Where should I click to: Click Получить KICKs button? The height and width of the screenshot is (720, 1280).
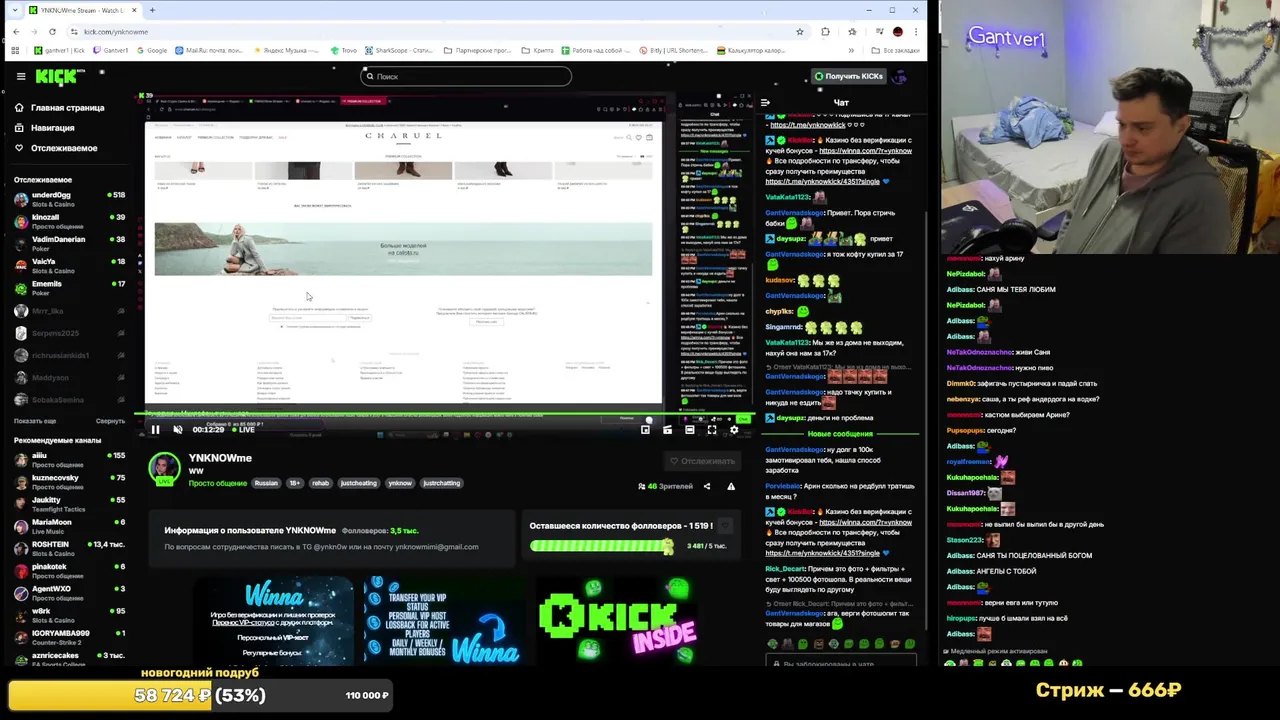[849, 76]
